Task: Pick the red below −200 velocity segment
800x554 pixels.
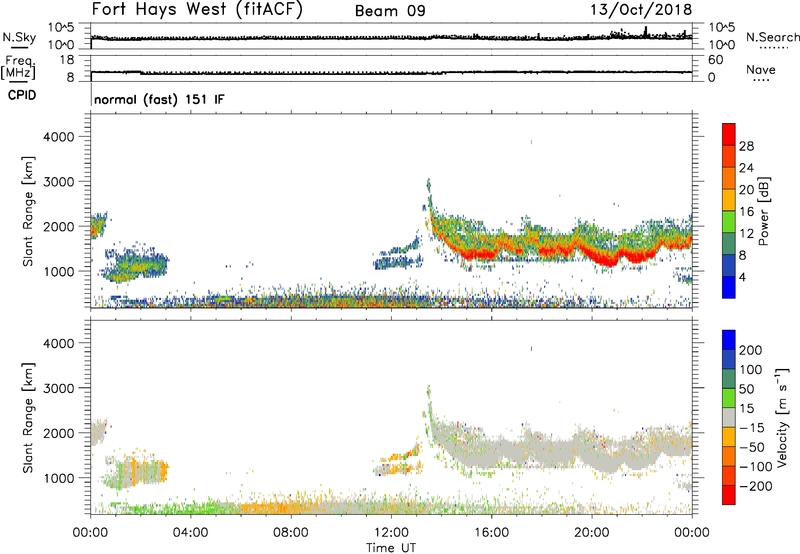Action: pos(729,495)
